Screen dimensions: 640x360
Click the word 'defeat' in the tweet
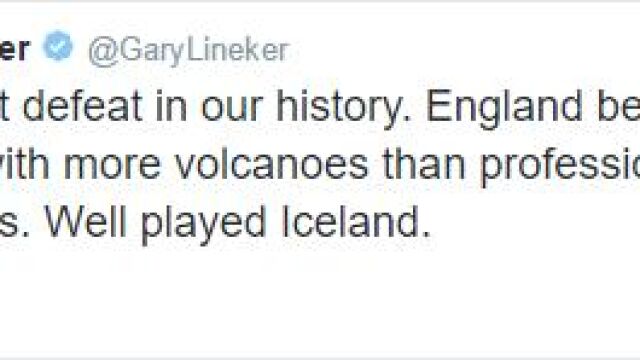click(83, 106)
